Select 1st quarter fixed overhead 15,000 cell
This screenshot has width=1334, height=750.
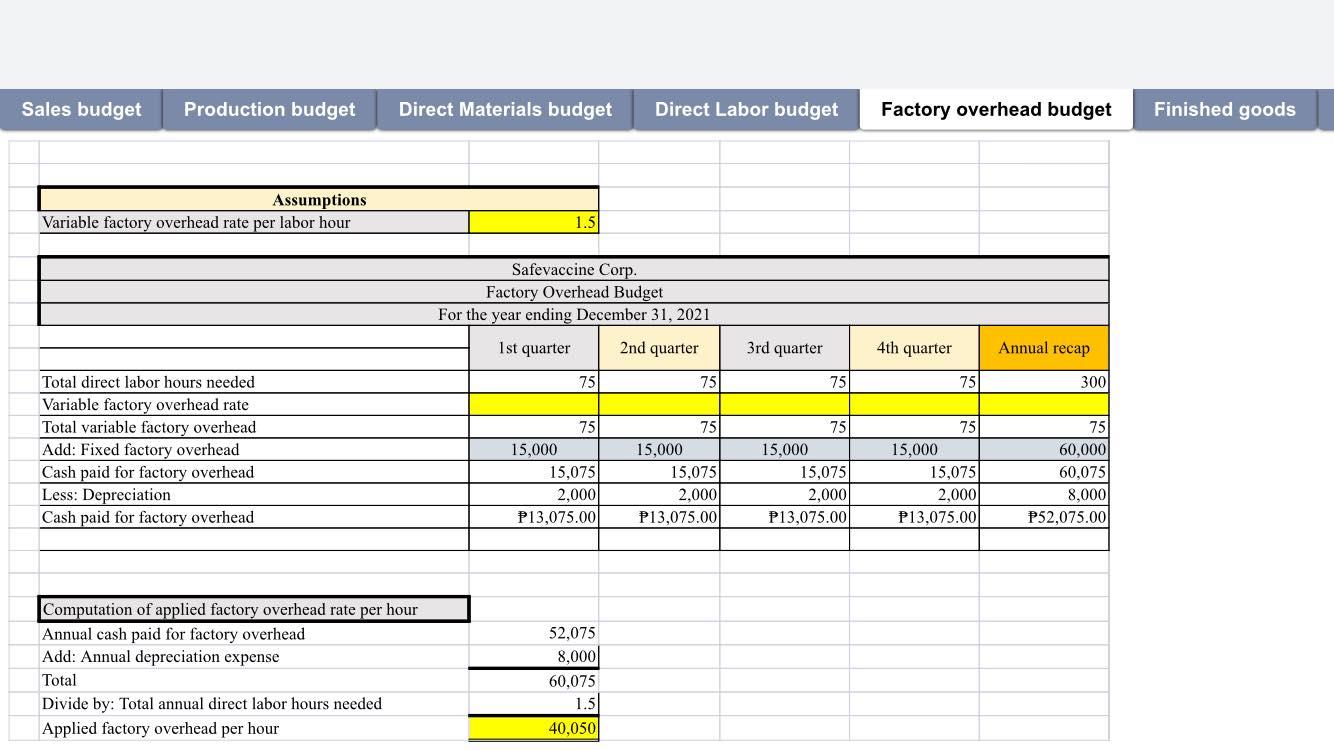coord(534,450)
